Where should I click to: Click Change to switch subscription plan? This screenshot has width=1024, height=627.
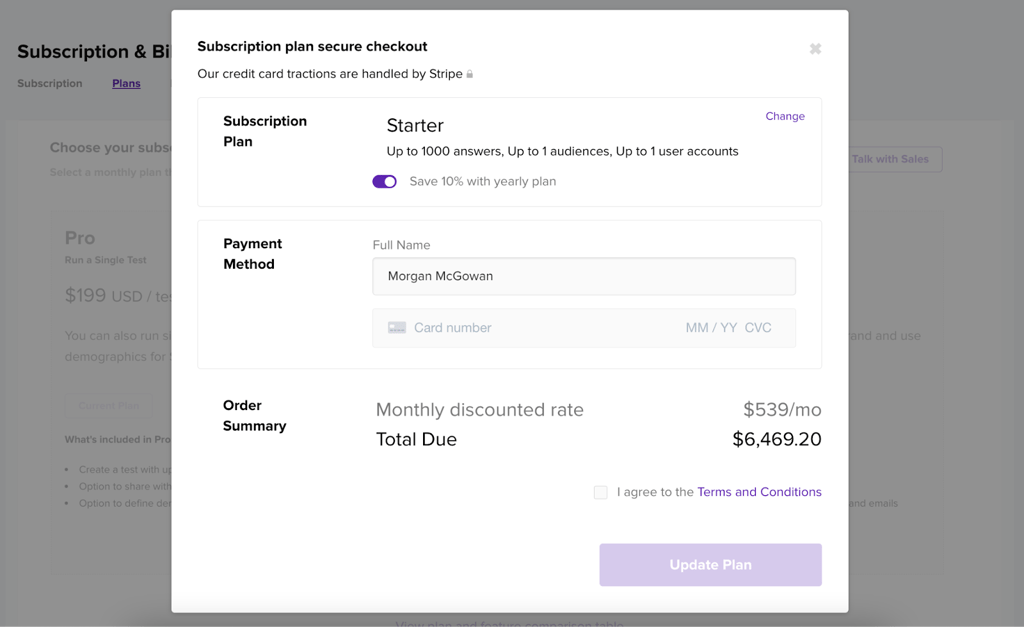pyautogui.click(x=785, y=116)
